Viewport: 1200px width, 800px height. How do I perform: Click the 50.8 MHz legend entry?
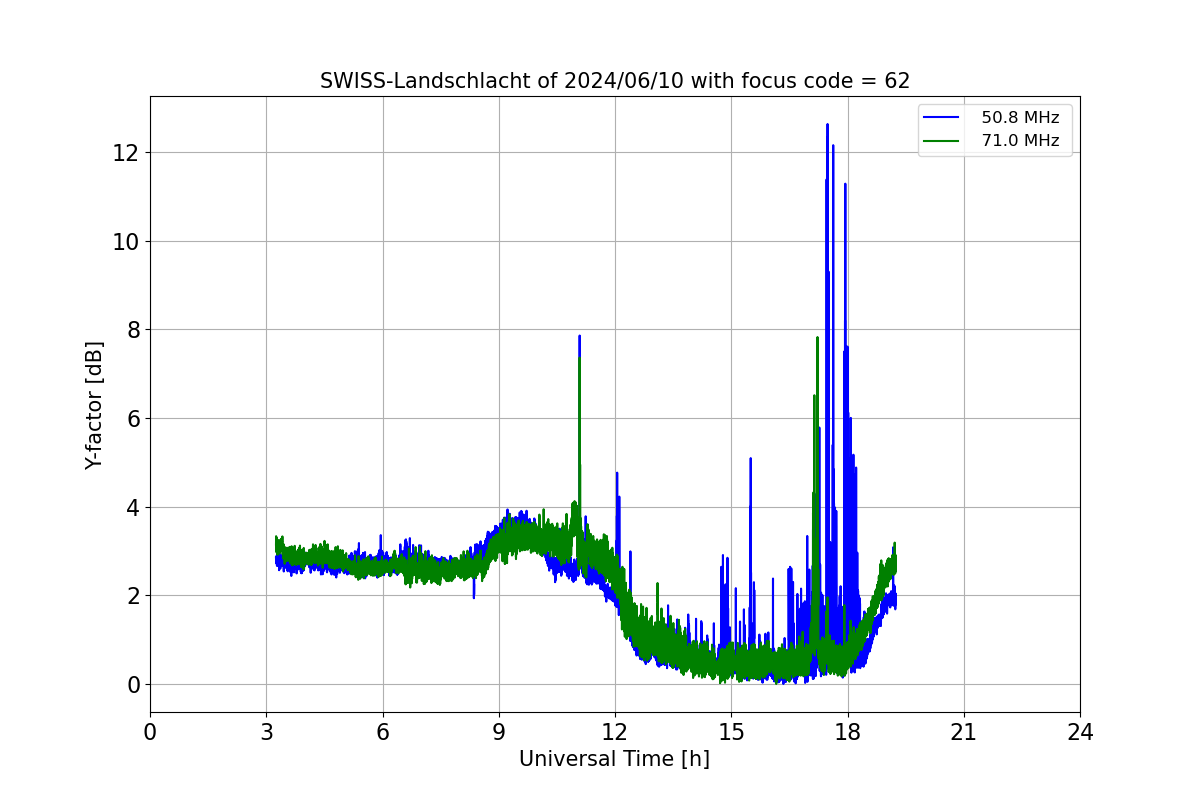click(1020, 118)
